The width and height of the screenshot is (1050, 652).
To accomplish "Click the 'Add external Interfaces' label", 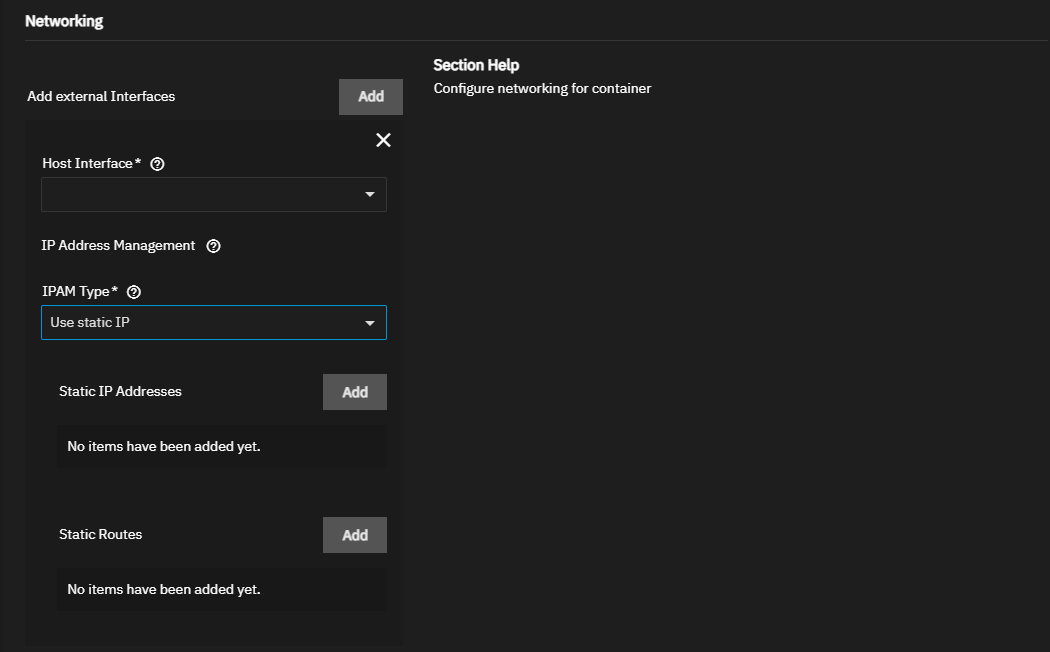I will [101, 97].
